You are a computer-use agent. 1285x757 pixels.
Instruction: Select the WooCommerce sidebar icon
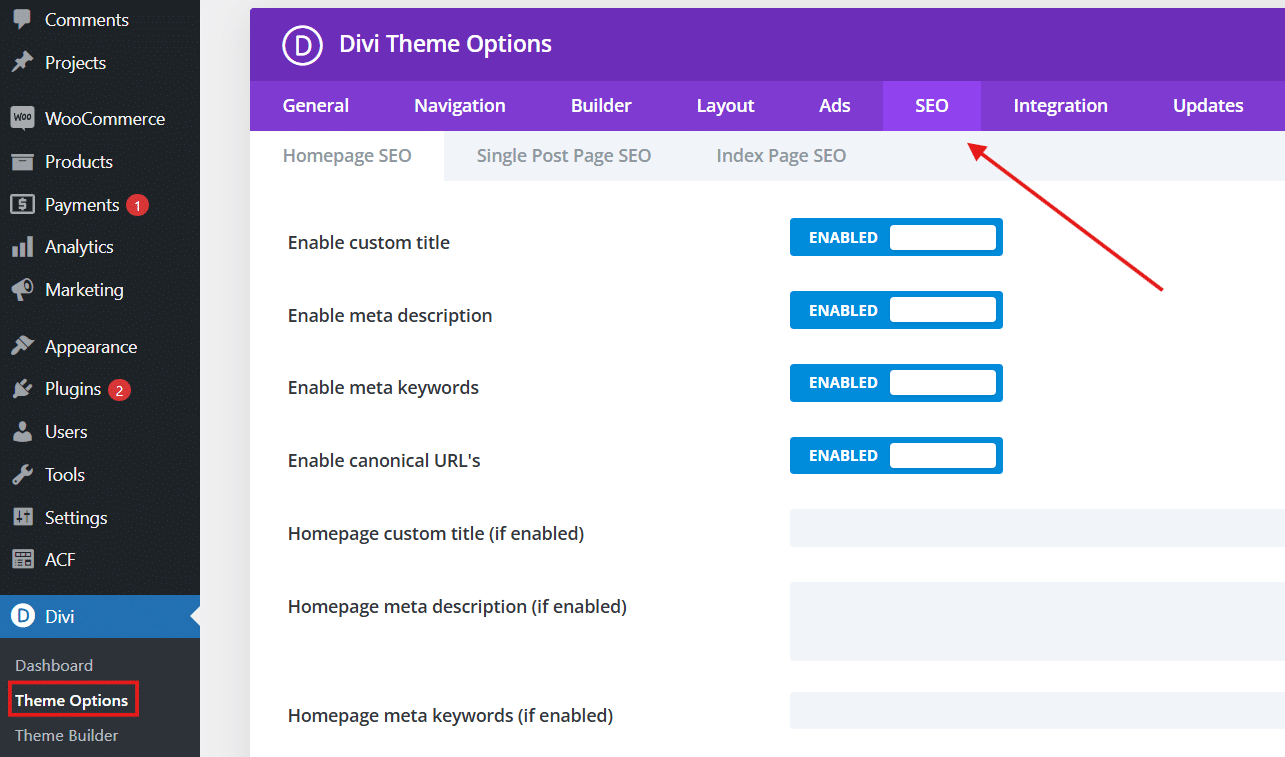point(24,117)
